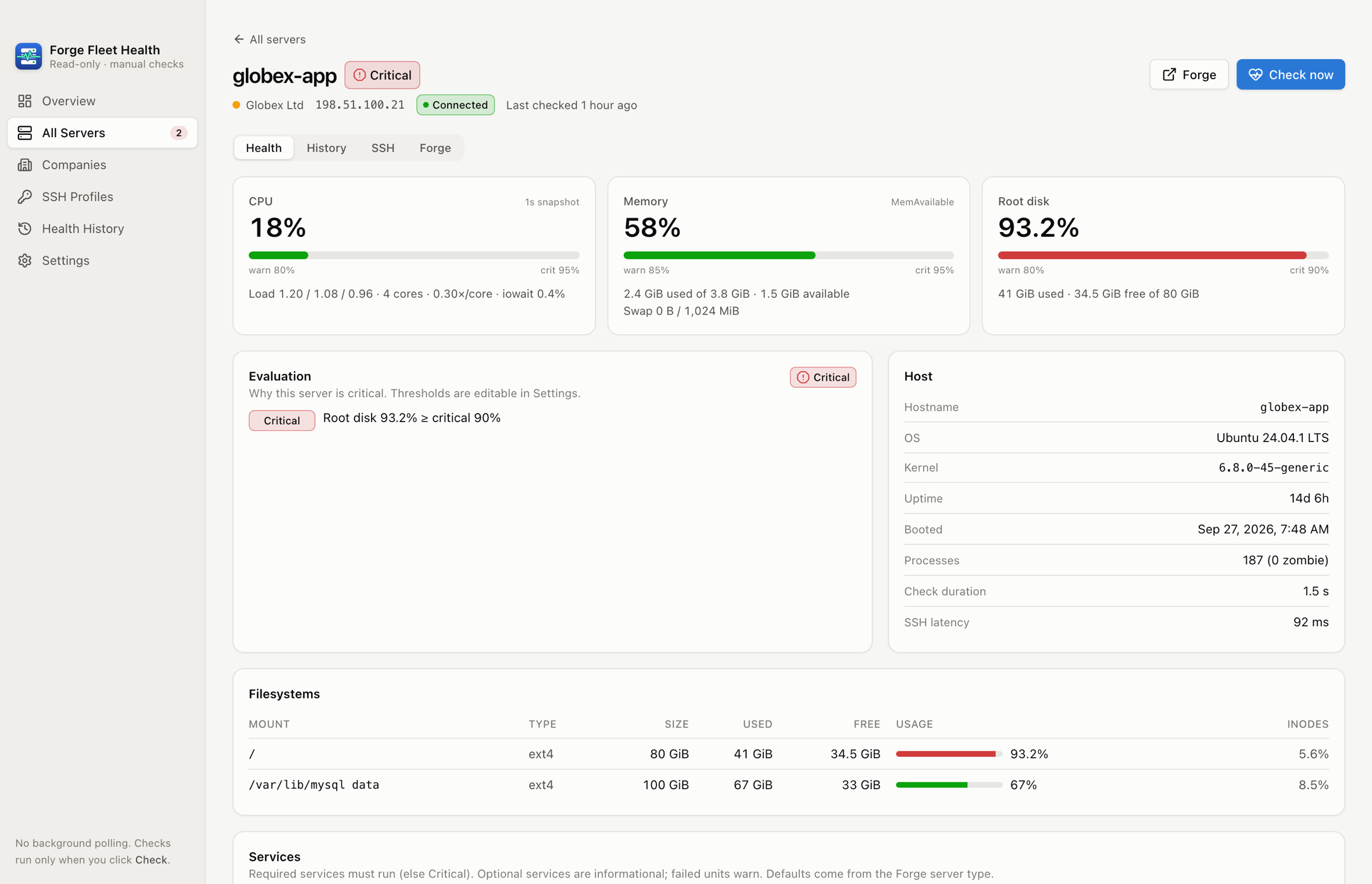Click the /var/lib/mysql data mount cell

tap(314, 785)
